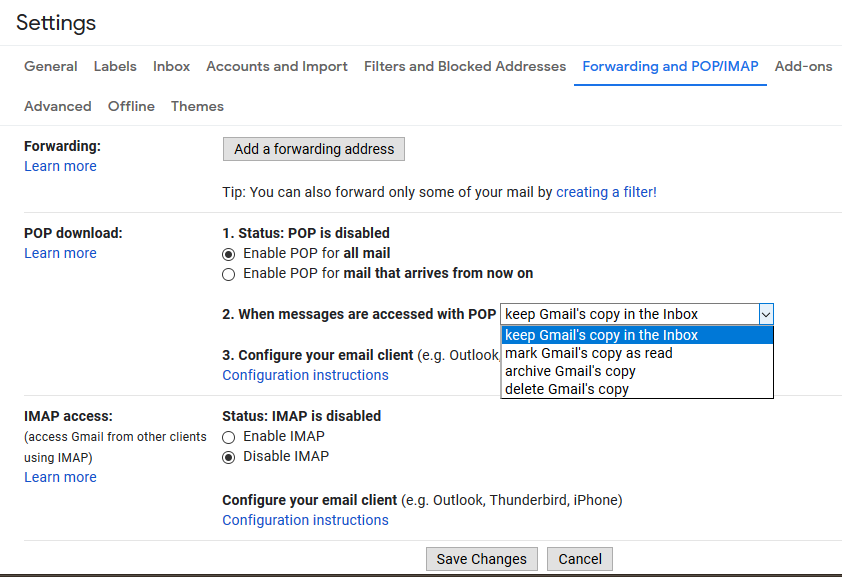This screenshot has width=842, height=577.
Task: Click the POP access dropdown arrow
Action: (x=766, y=314)
